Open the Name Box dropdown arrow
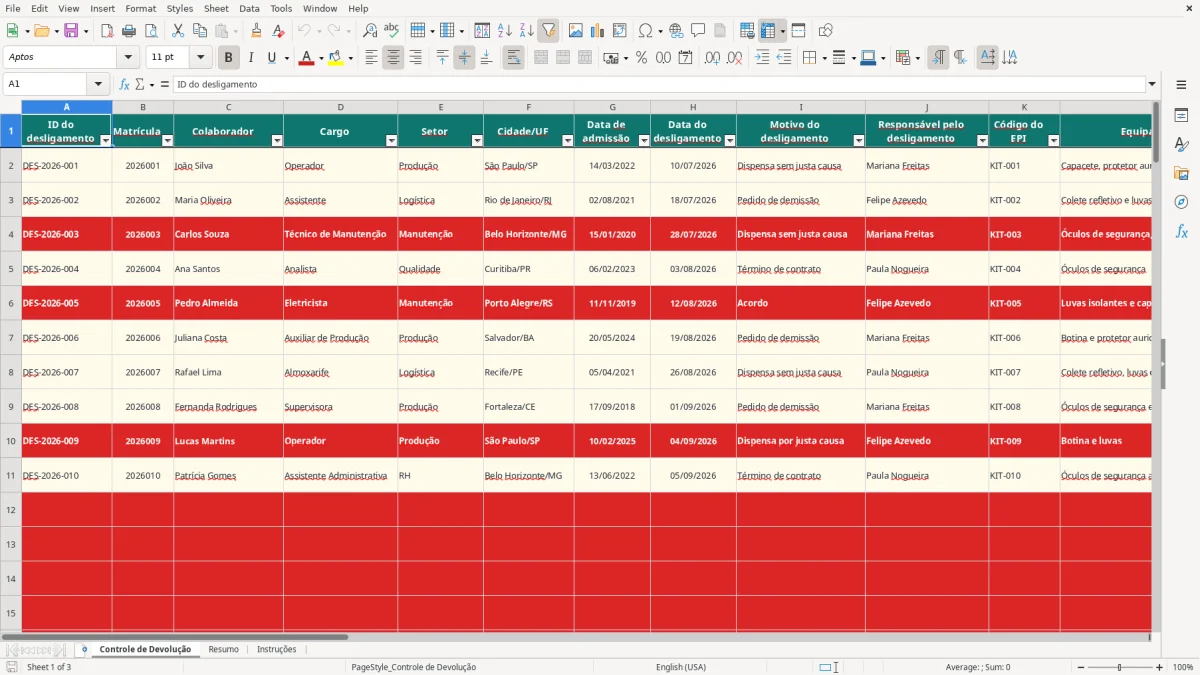This screenshot has width=1200, height=675. (98, 84)
